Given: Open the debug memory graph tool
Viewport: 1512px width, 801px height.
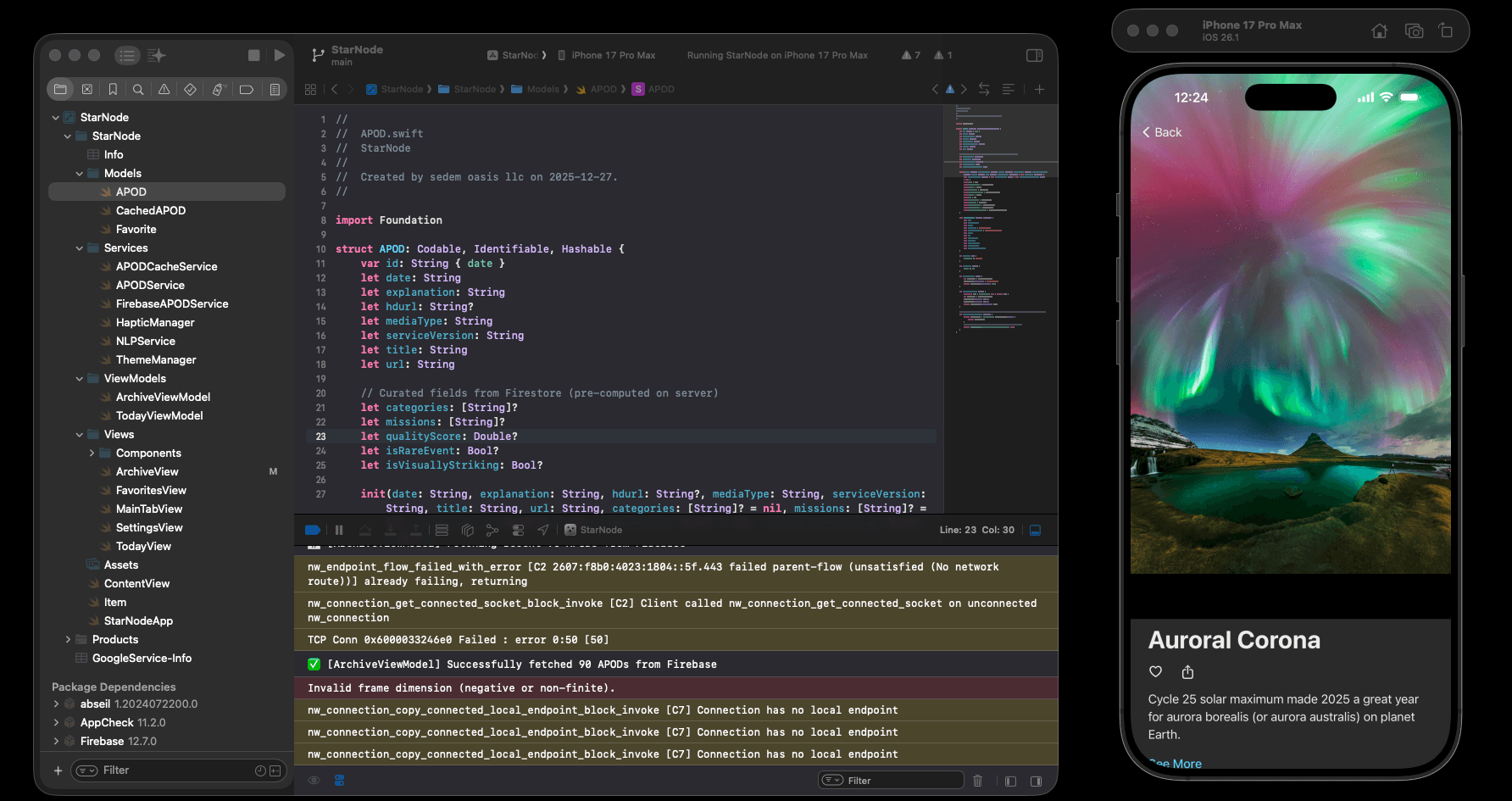Looking at the screenshot, I should coord(492,530).
